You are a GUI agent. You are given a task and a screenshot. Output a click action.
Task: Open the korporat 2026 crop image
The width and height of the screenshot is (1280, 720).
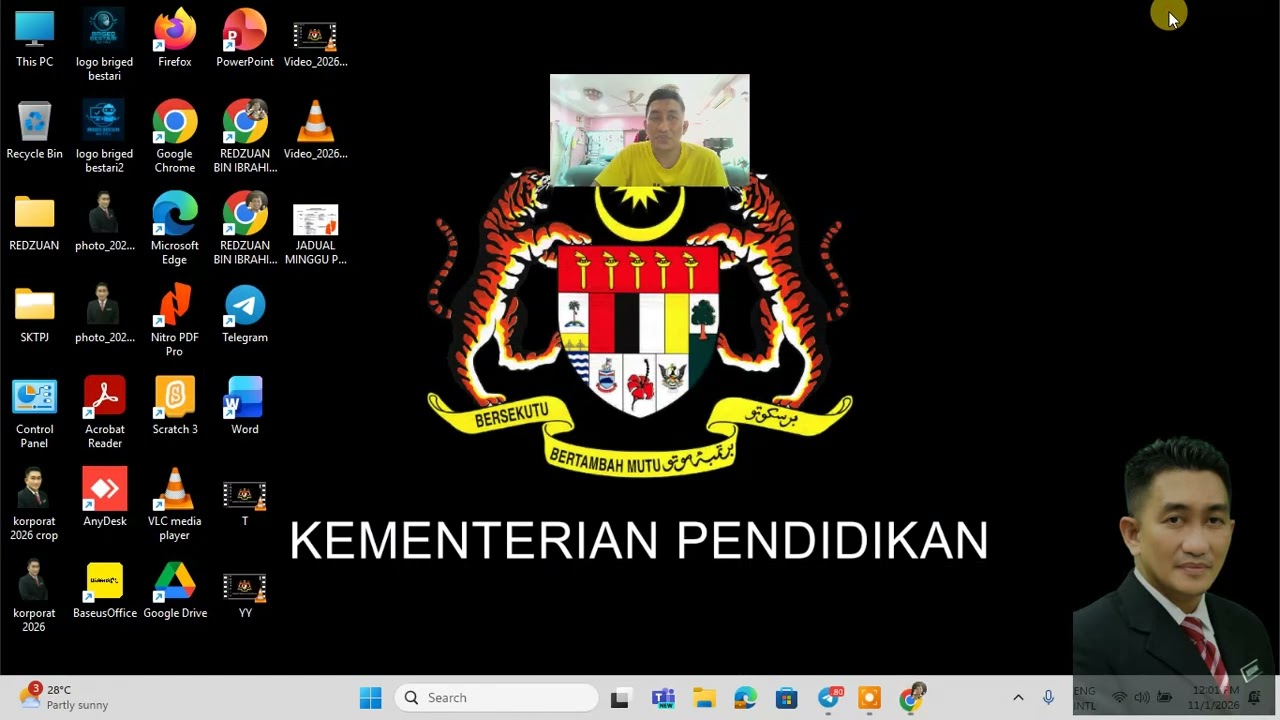[34, 505]
